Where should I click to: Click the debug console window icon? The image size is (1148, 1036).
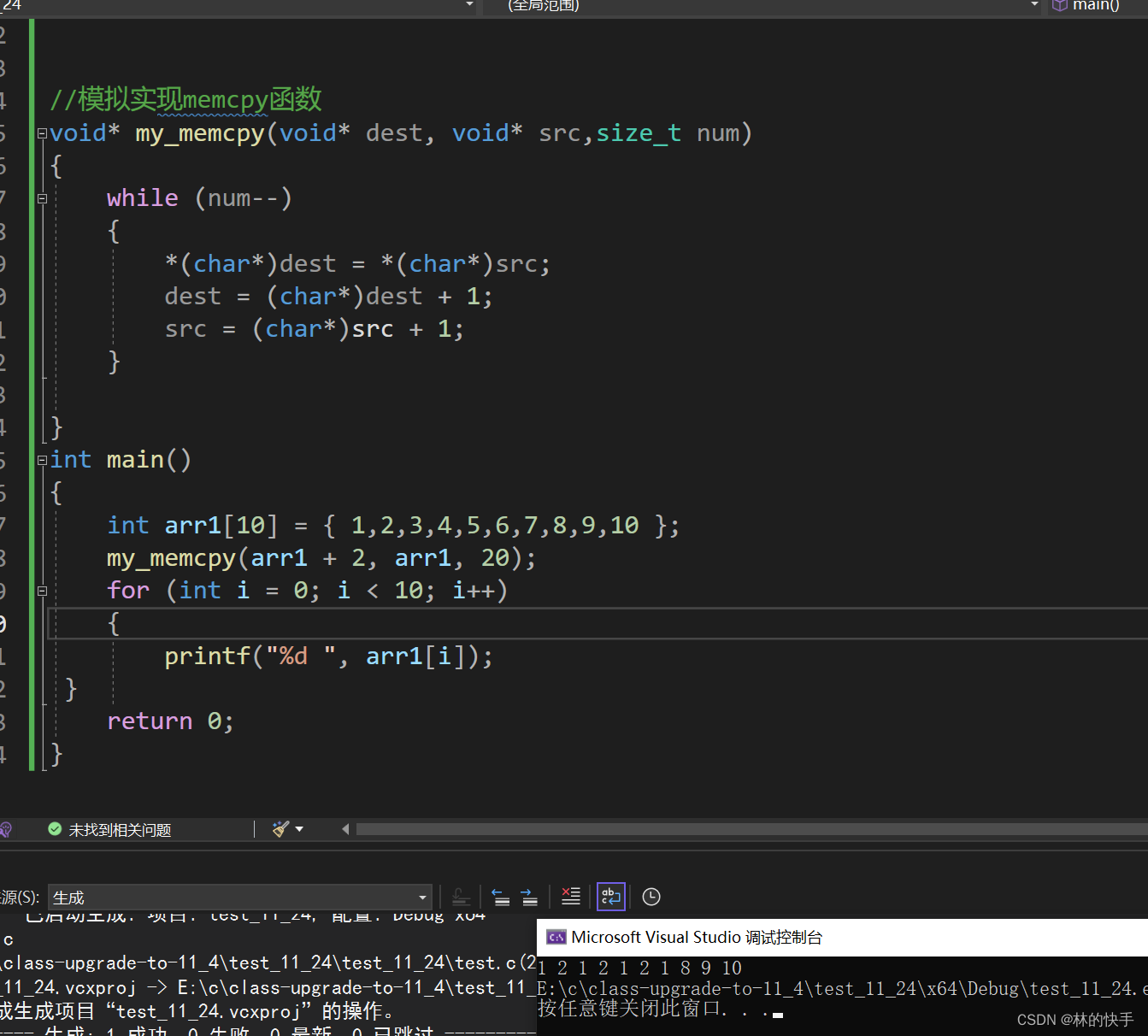point(556,938)
